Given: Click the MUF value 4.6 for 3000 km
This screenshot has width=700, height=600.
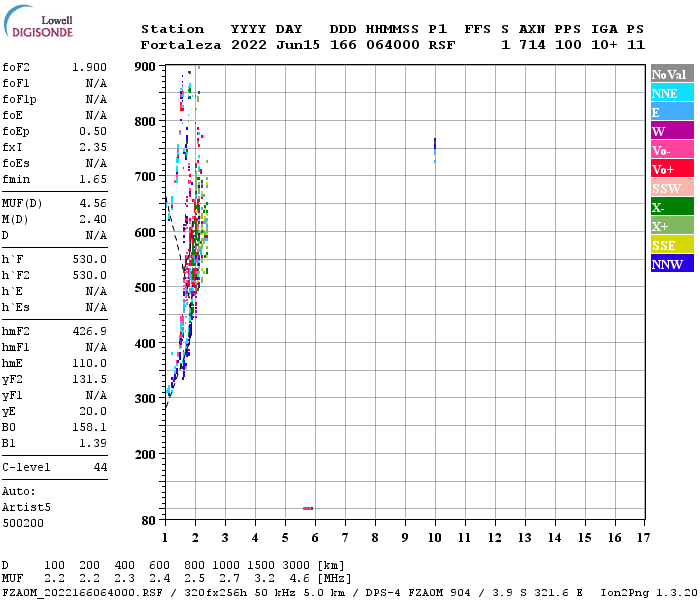Looking at the screenshot, I should tap(300, 578).
